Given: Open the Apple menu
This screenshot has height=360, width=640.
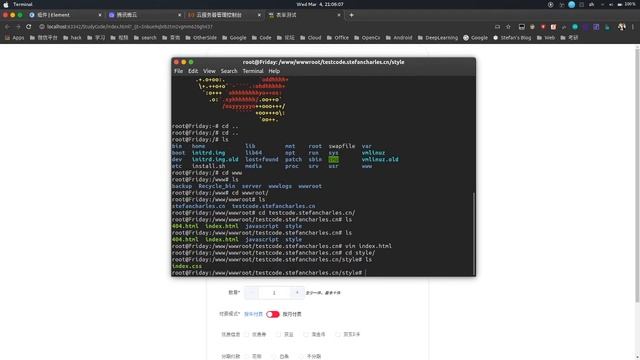Looking at the screenshot, I should (6, 4).
